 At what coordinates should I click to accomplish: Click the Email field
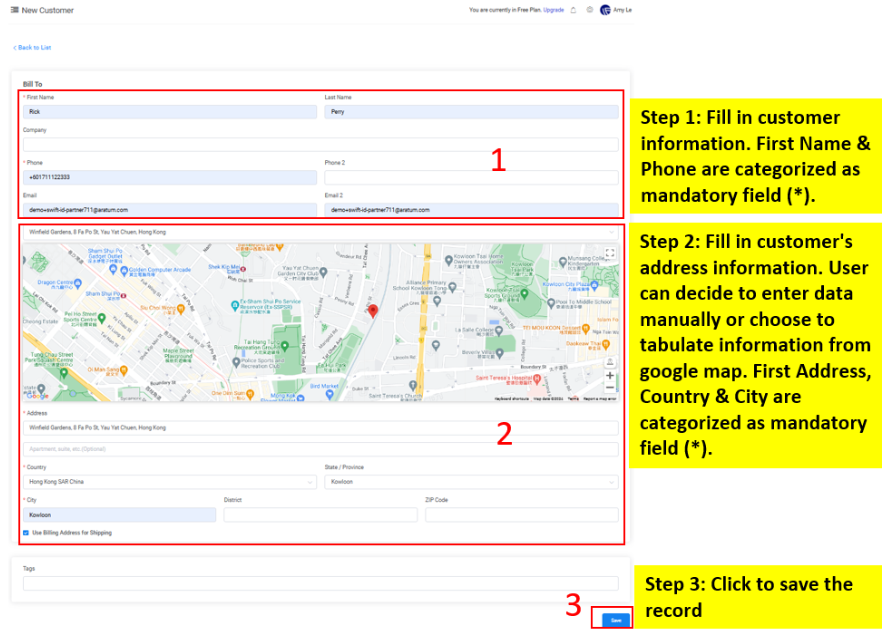[x=170, y=210]
